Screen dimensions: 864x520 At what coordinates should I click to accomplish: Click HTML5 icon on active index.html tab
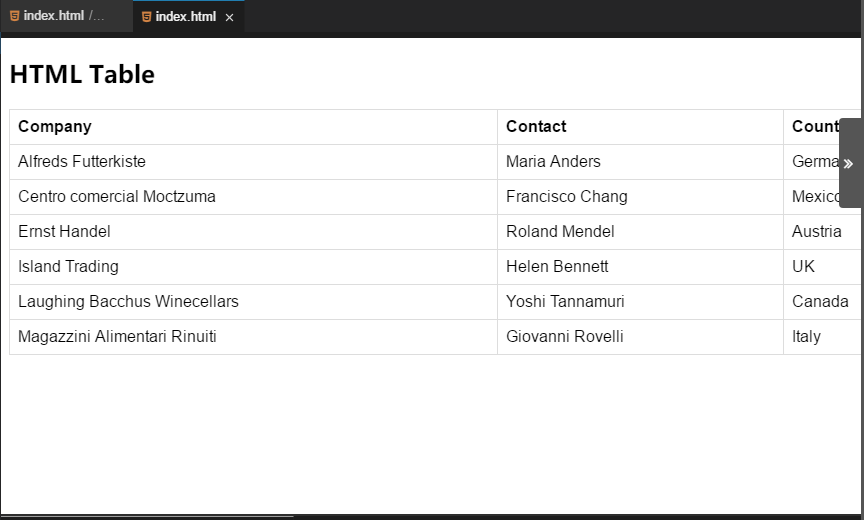(x=147, y=17)
